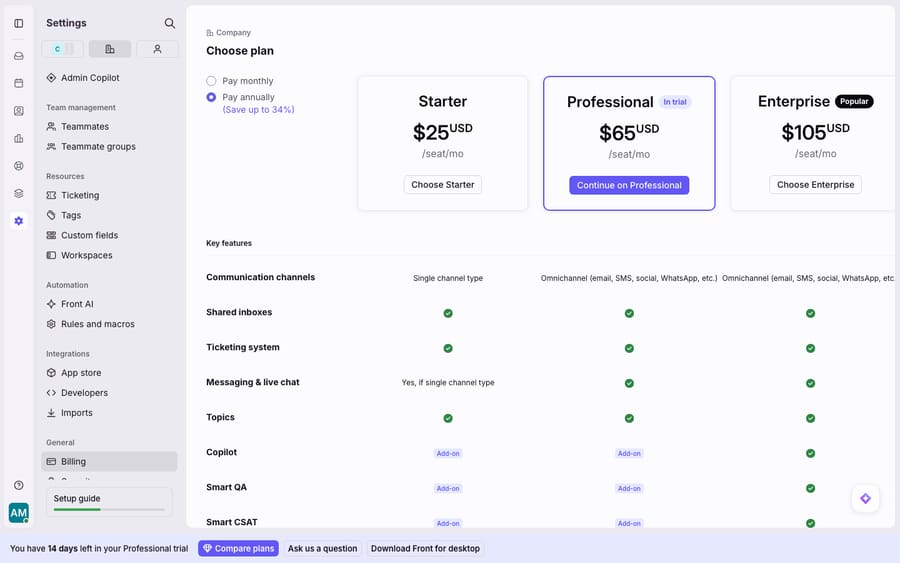This screenshot has height=563, width=900.
Task: Open Tags settings
Action: (109, 215)
